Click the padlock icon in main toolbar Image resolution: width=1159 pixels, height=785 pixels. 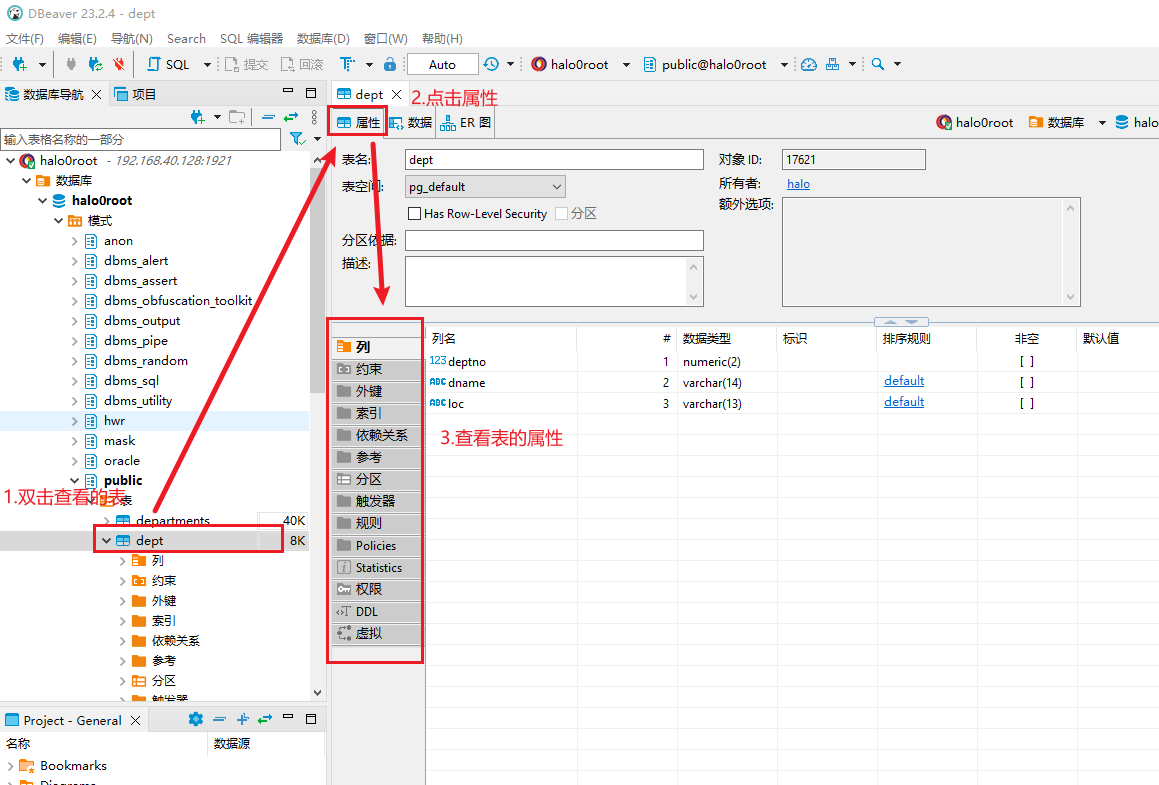click(x=390, y=64)
